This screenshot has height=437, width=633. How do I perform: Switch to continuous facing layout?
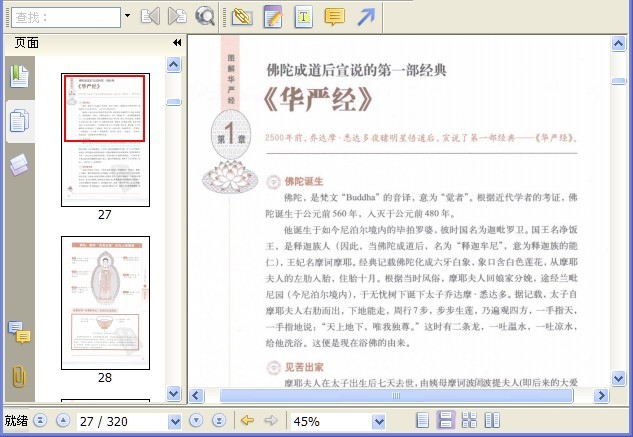pyautogui.click(x=469, y=420)
